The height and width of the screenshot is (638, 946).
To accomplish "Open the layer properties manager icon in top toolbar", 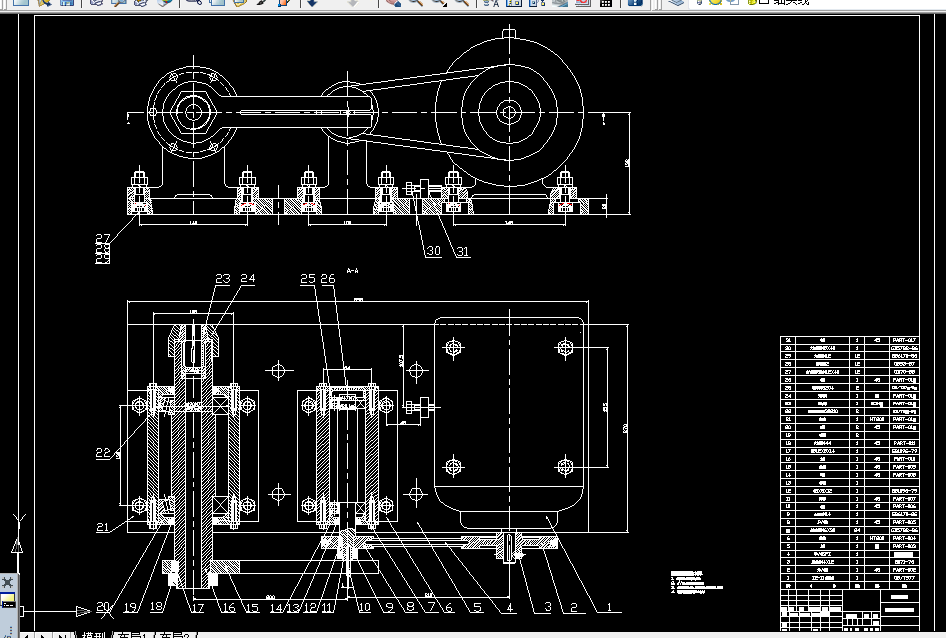I will click(676, 2).
